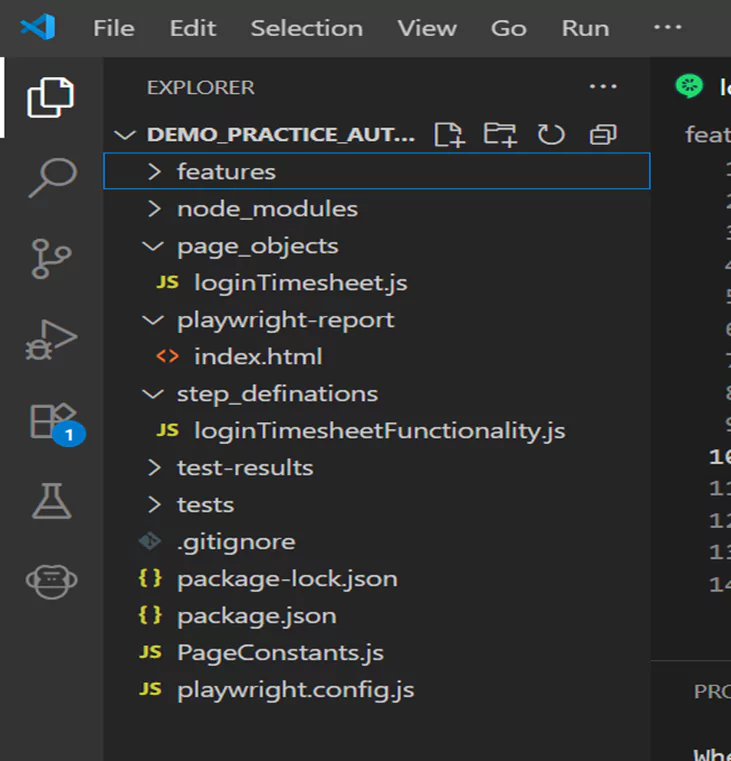Open the Source Control view

(50, 258)
